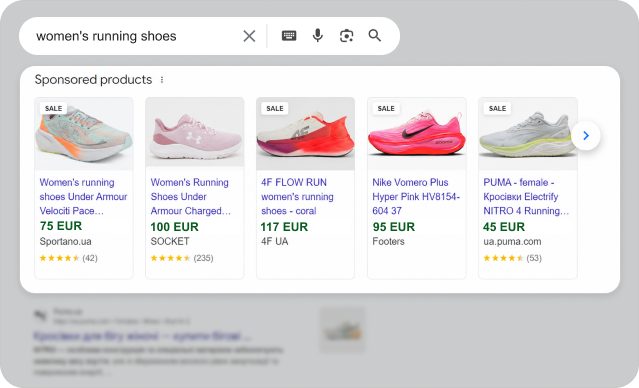Click the 100 EUR price
Screen dimensions: 639x388
click(x=174, y=227)
